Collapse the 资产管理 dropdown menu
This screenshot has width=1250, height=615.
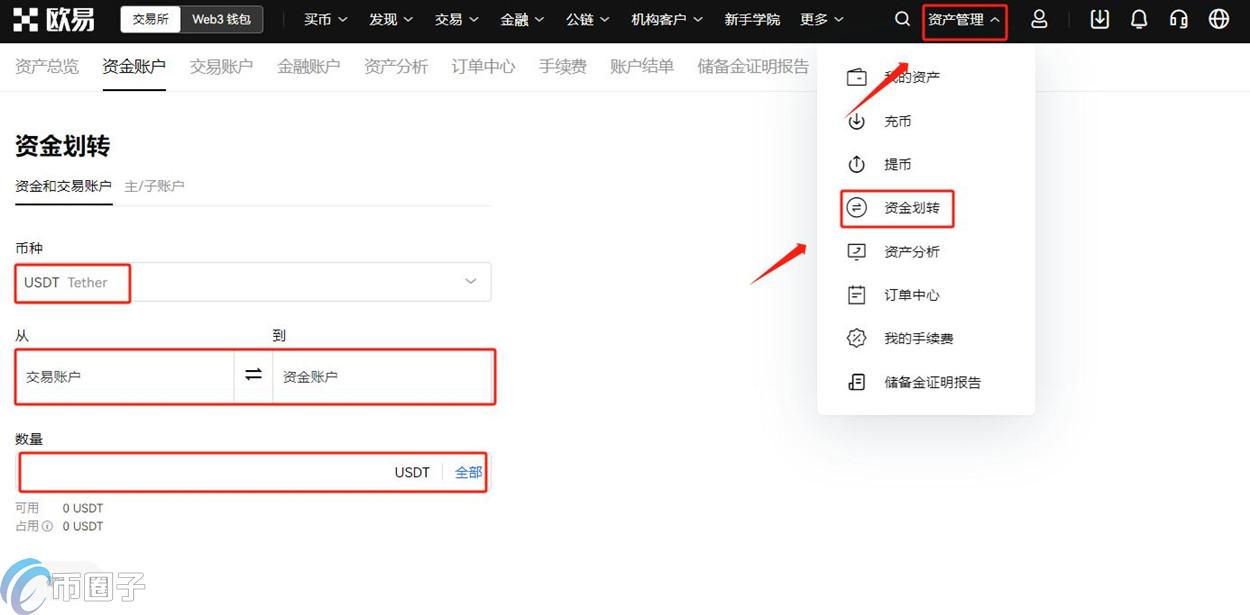pos(963,19)
